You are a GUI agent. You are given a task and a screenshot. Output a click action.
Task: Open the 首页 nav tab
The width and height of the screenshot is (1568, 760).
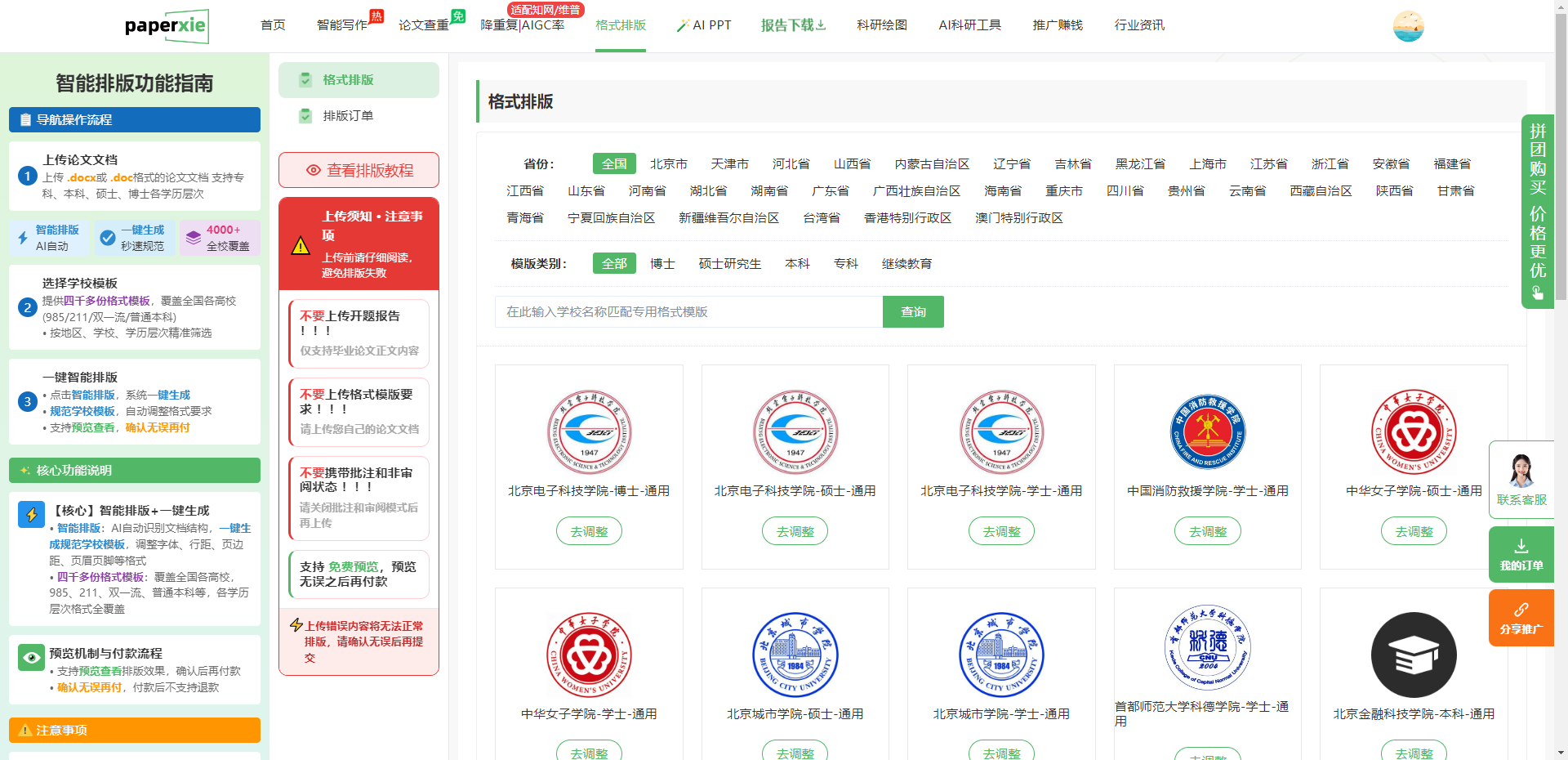pos(273,25)
